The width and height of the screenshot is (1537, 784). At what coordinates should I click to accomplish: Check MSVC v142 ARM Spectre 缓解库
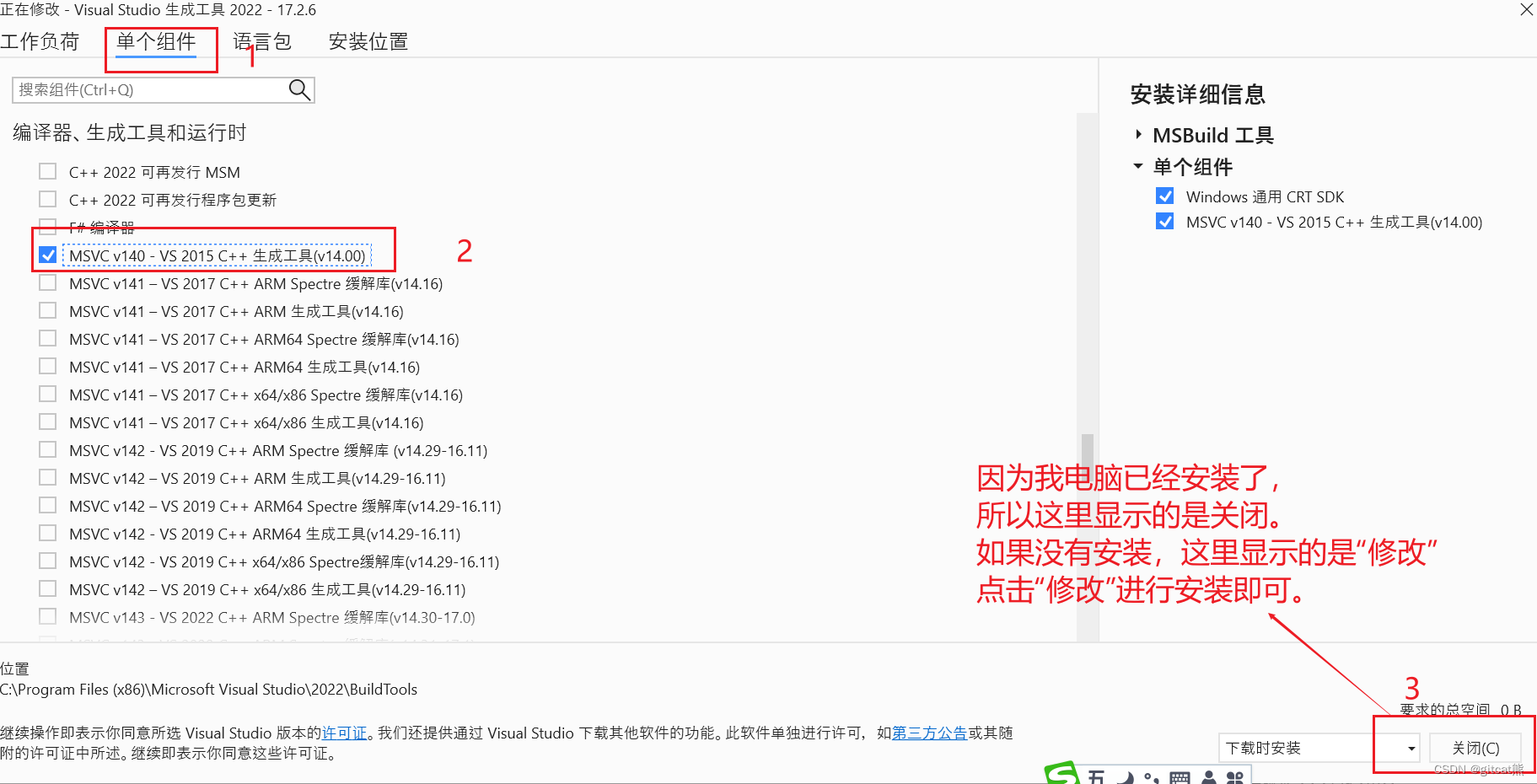point(48,450)
